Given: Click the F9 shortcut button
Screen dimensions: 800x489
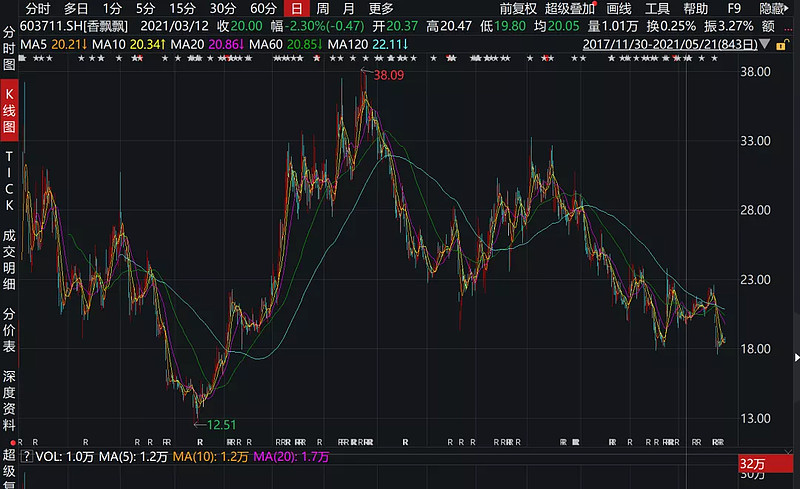Looking at the screenshot, I should click(x=734, y=8).
